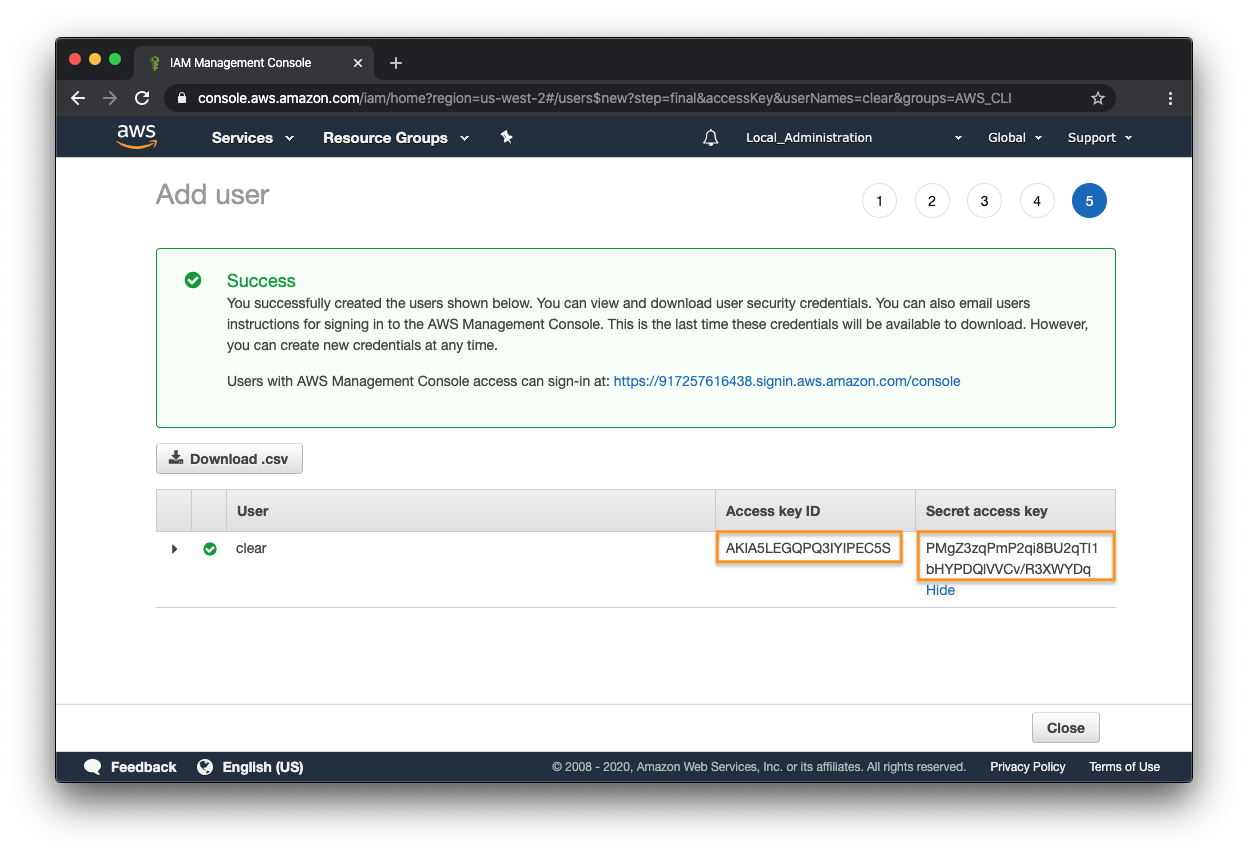This screenshot has width=1248, height=856.
Task: Click English (US) language selector
Action: tap(250, 767)
